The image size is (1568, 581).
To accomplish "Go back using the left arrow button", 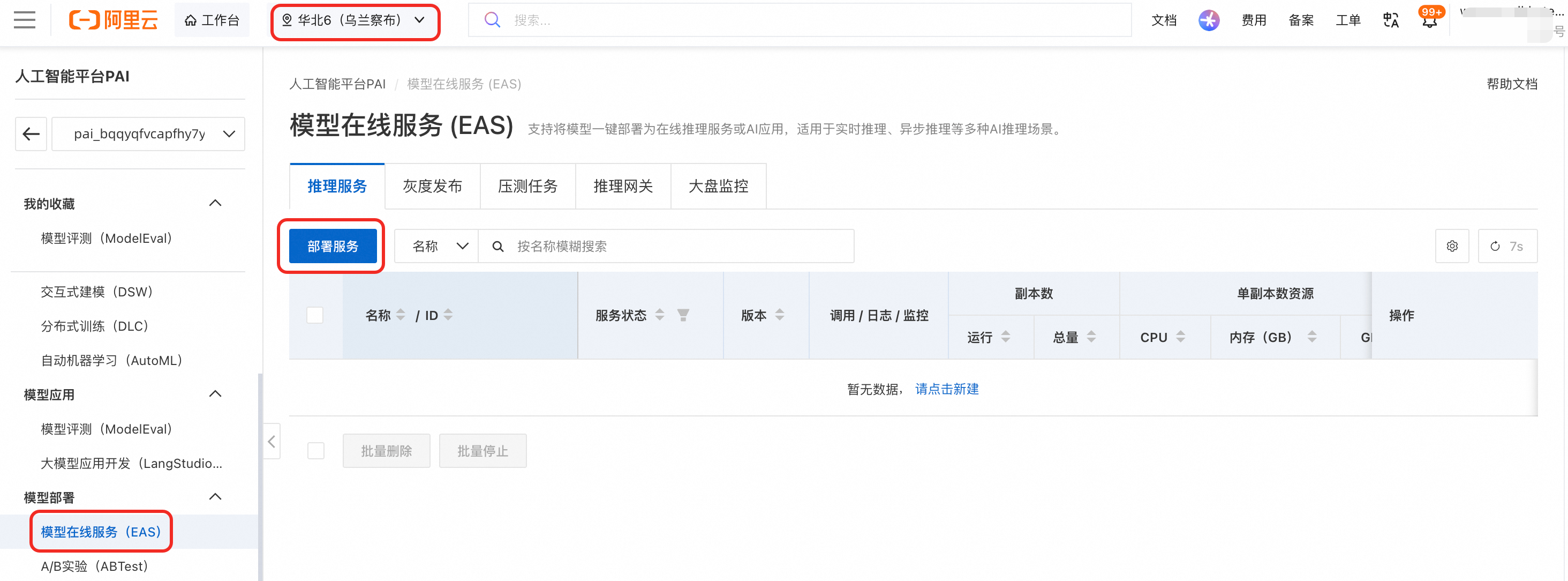I will pos(31,133).
